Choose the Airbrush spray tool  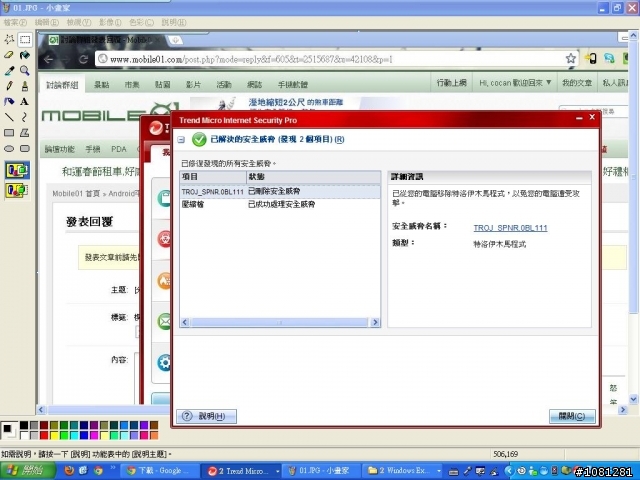click(9, 101)
